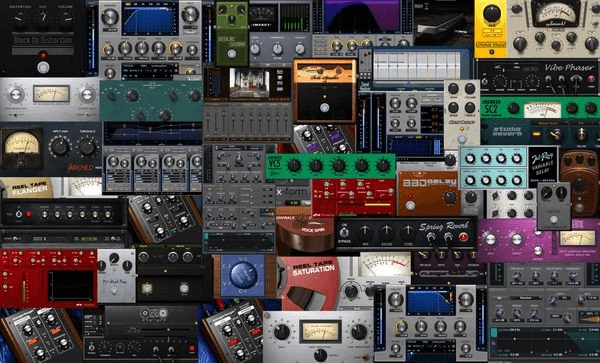This screenshot has height=363, width=600.
Task: Click the Arched compressor Input Gain knob
Action: click(x=60, y=147)
